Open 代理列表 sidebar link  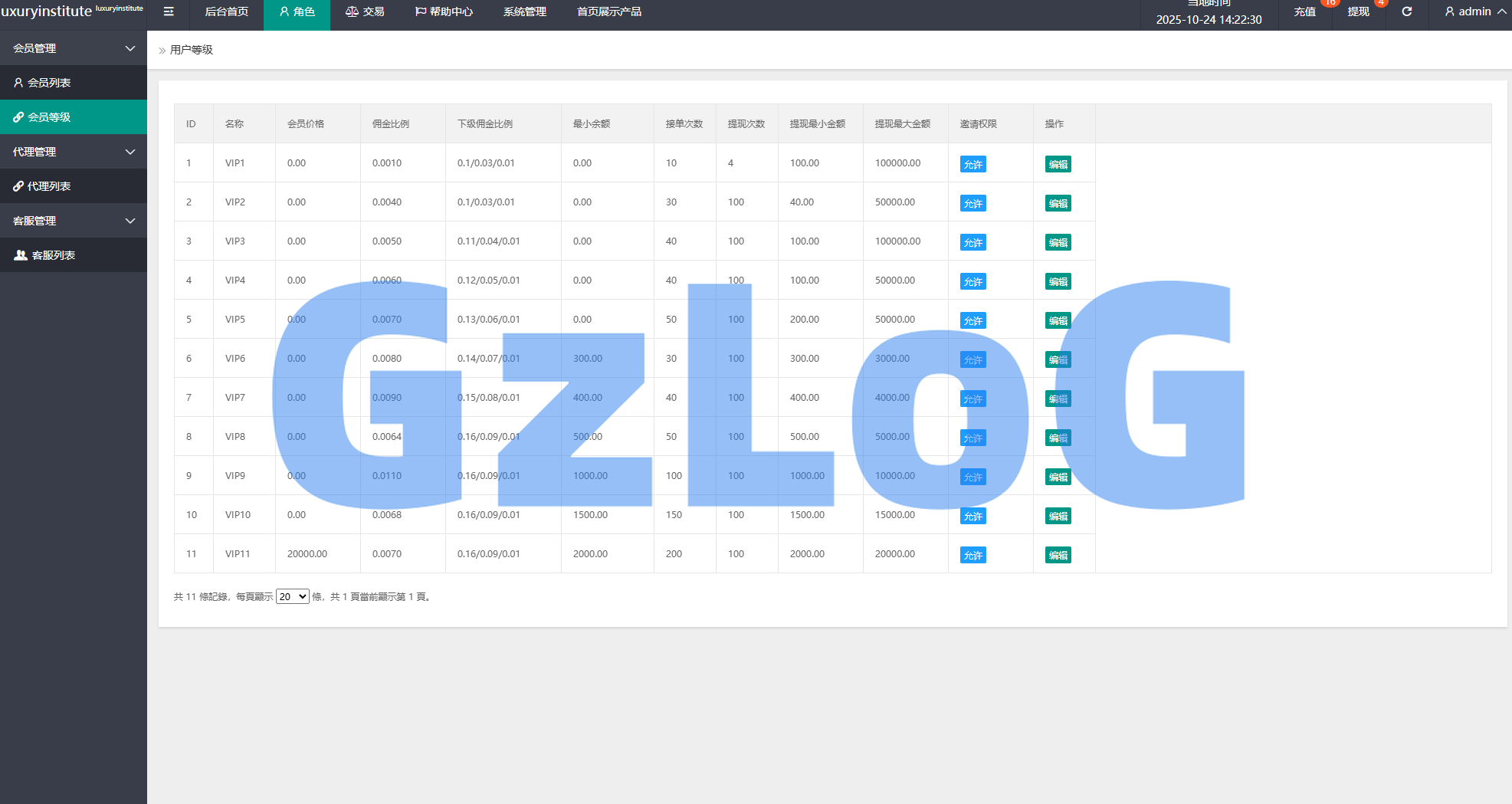click(x=49, y=186)
